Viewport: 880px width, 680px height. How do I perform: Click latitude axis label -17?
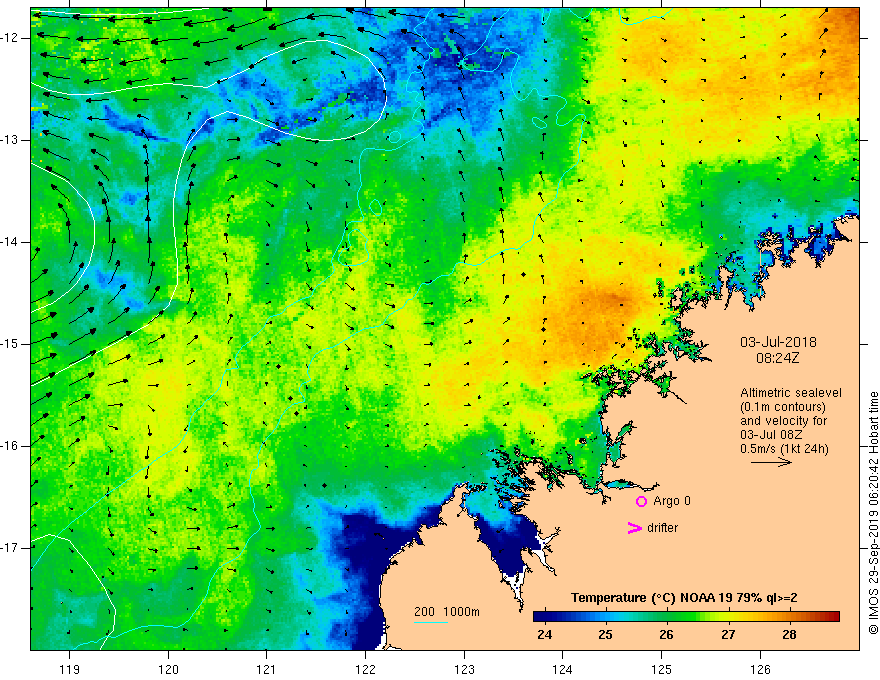click(10, 548)
